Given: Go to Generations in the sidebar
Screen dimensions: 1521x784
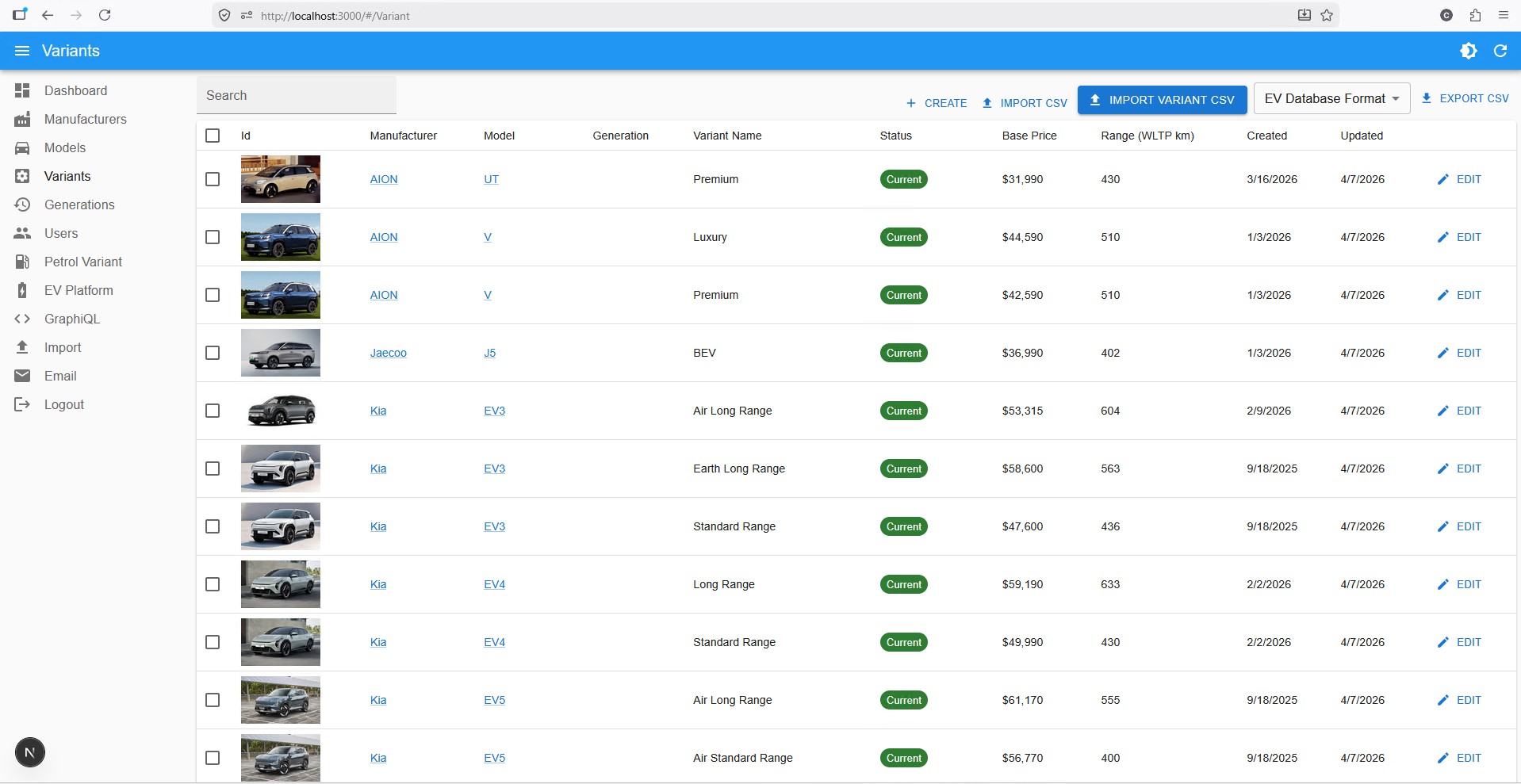Looking at the screenshot, I should [79, 205].
